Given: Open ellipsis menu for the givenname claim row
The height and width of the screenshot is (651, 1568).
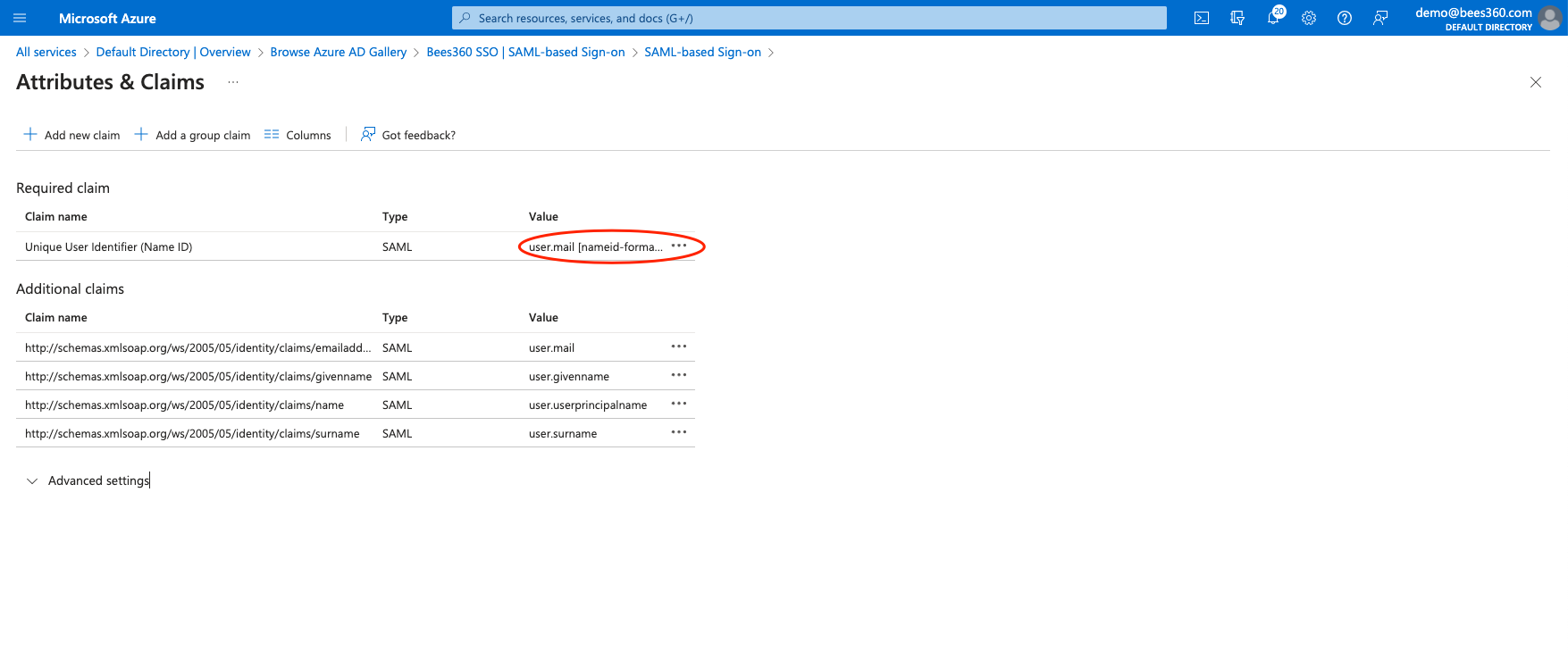Looking at the screenshot, I should click(679, 375).
